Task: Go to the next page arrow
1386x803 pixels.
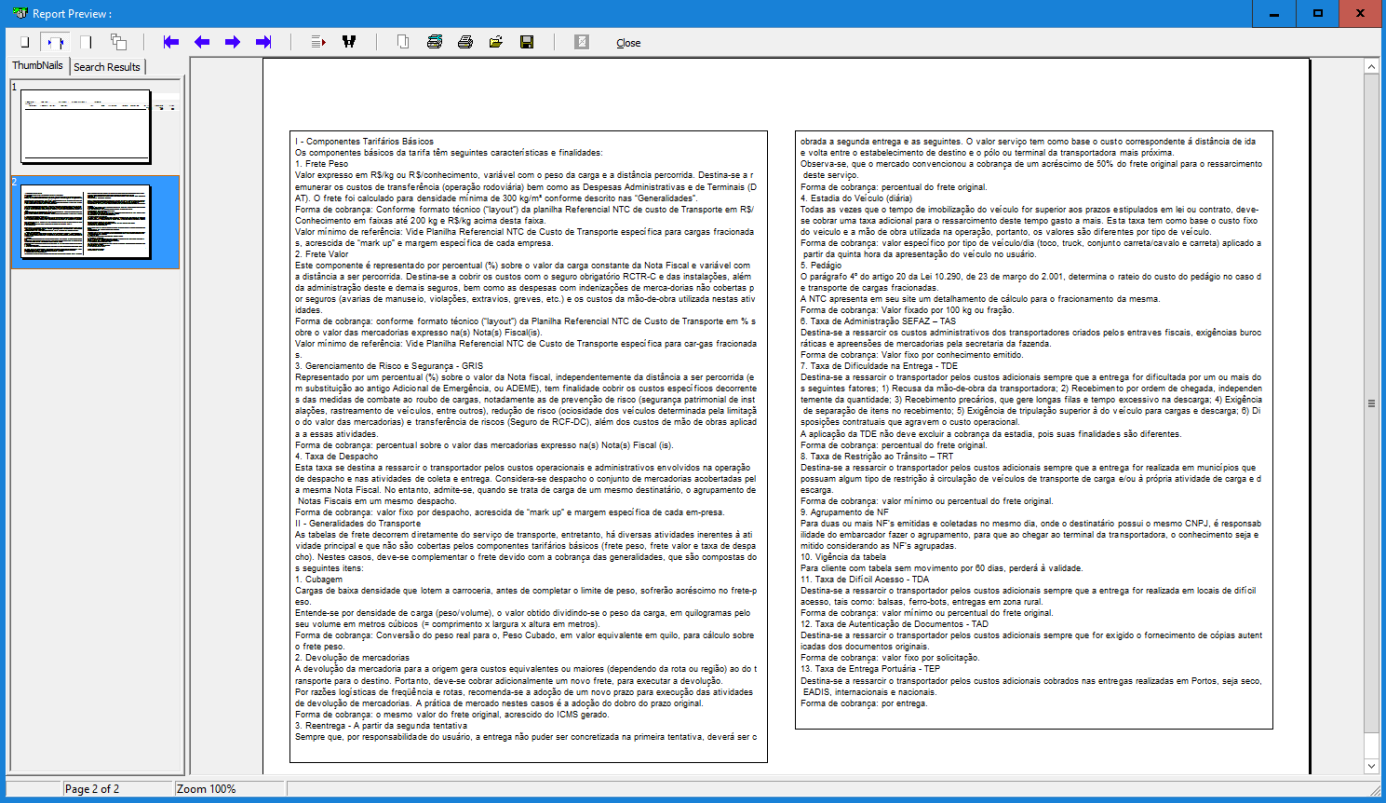Action: (x=233, y=42)
